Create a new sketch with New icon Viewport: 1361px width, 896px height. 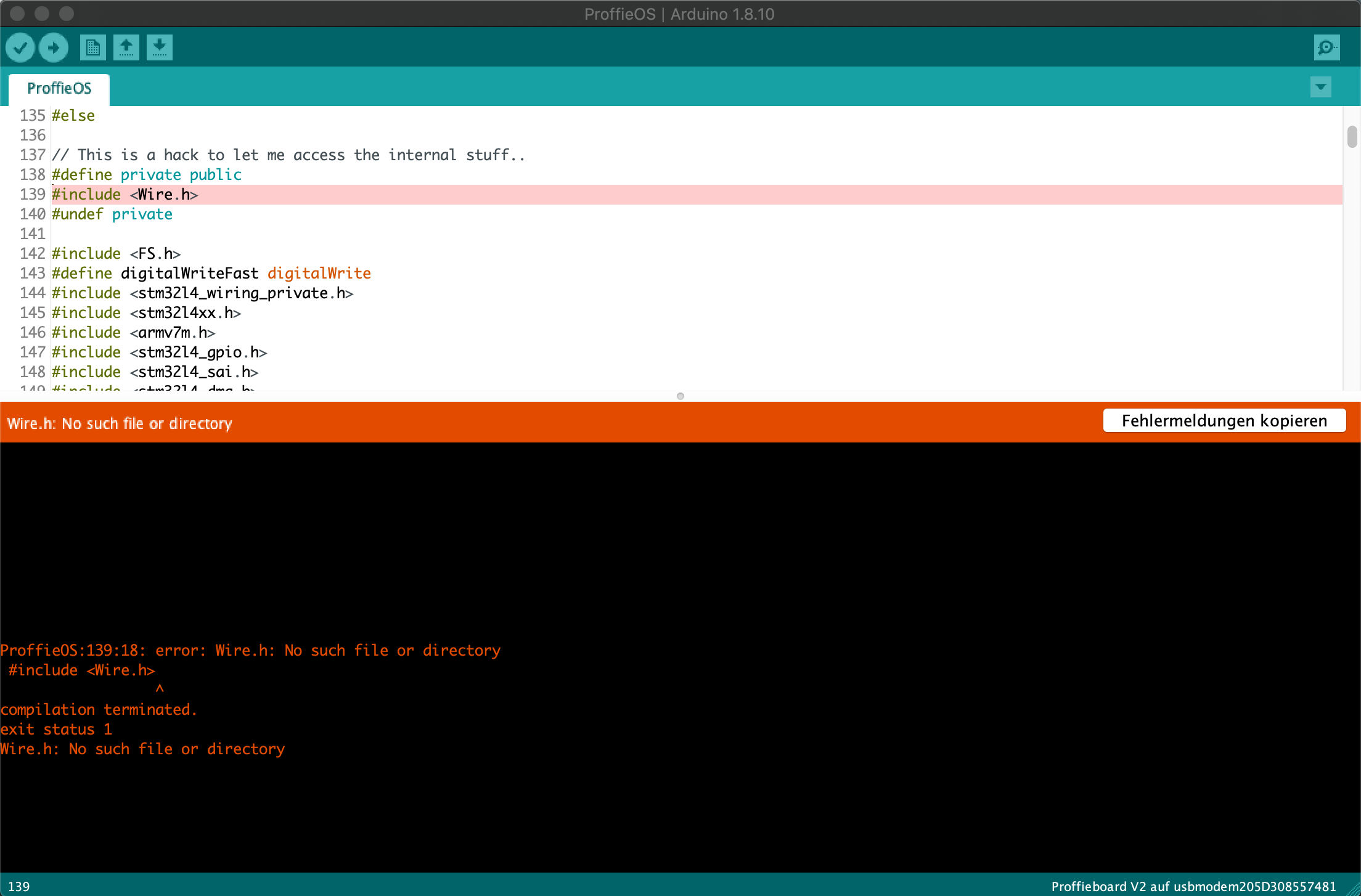(92, 47)
